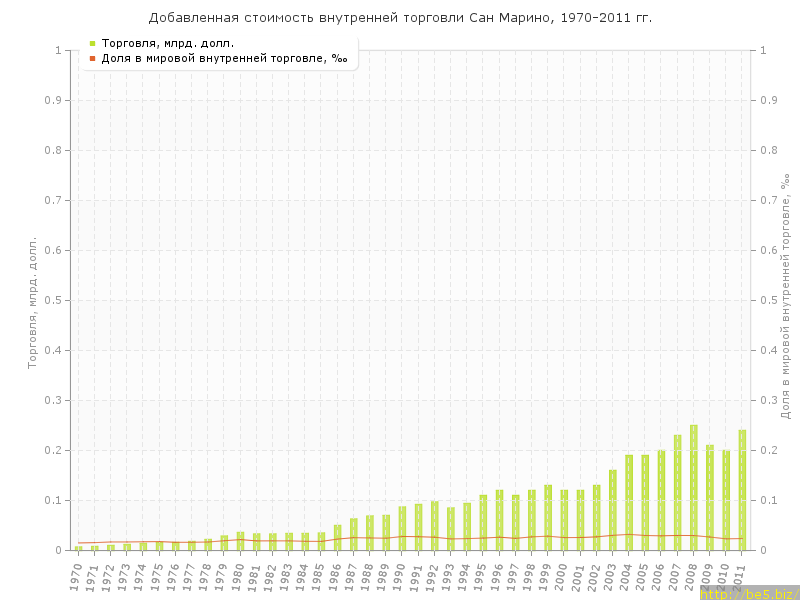Click the orange share line near 2004
This screenshot has width=800, height=600.
pos(628,534)
